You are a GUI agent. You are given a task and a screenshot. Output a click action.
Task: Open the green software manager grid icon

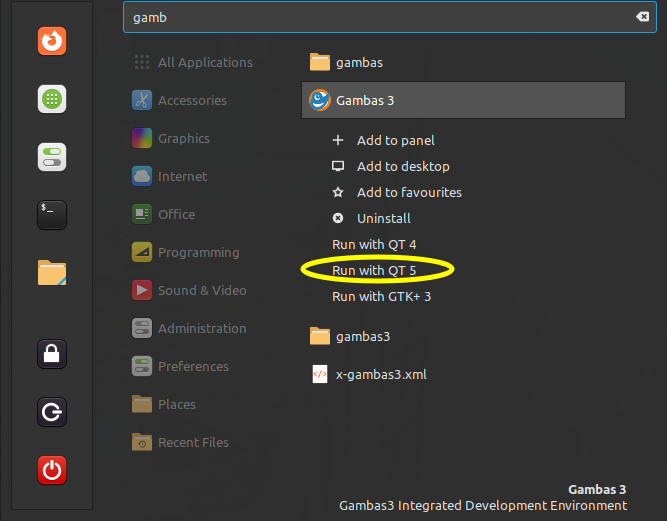tap(52, 99)
